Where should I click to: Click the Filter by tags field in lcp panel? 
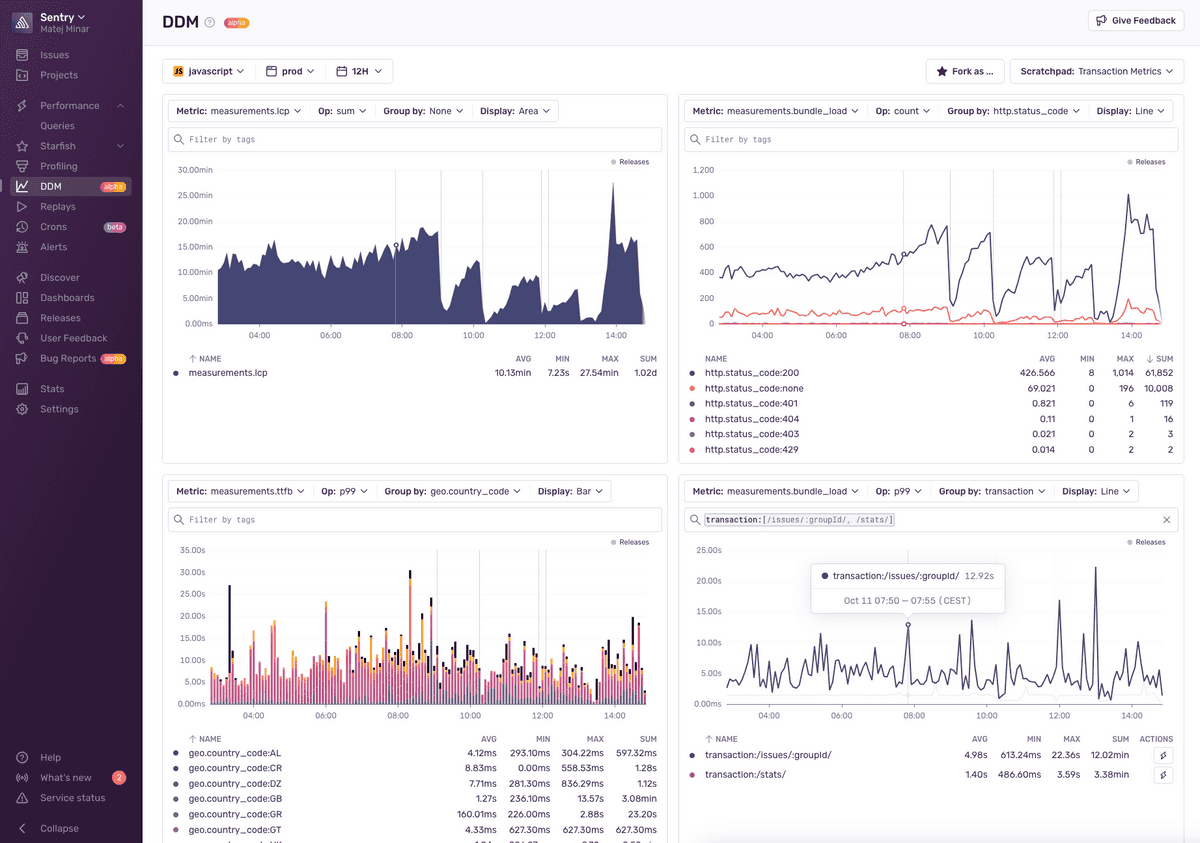pos(415,140)
